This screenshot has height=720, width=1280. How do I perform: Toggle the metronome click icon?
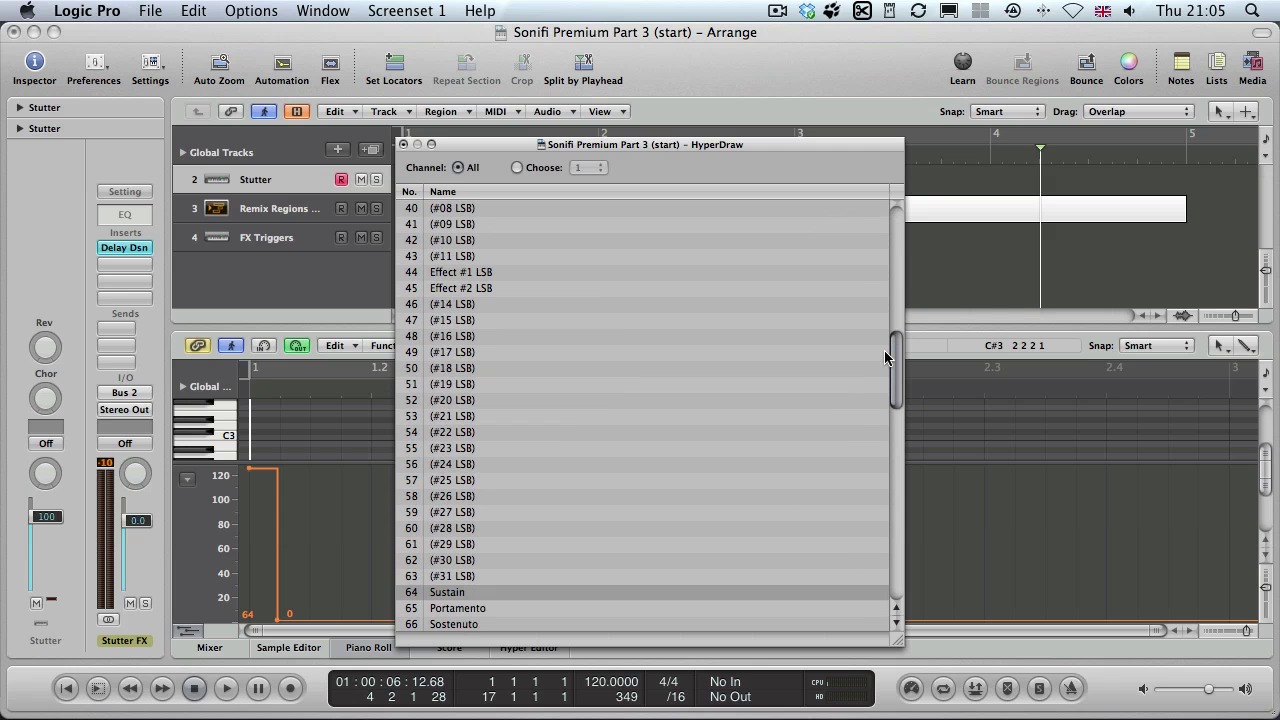(x=1071, y=688)
